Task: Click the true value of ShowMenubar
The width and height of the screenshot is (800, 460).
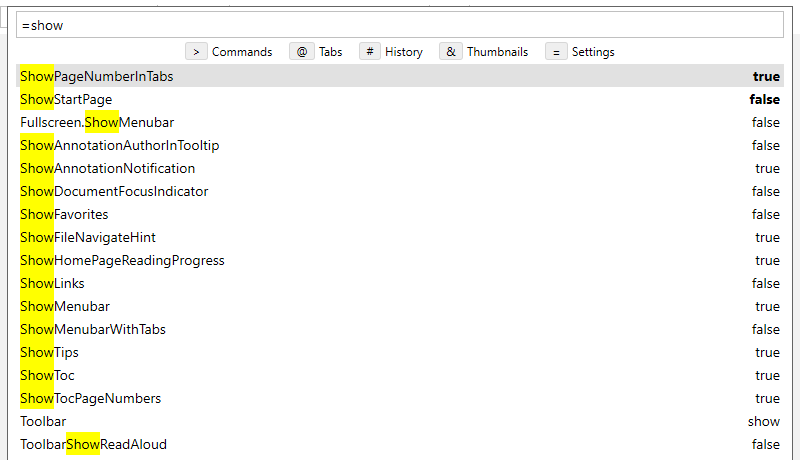Action: [767, 306]
